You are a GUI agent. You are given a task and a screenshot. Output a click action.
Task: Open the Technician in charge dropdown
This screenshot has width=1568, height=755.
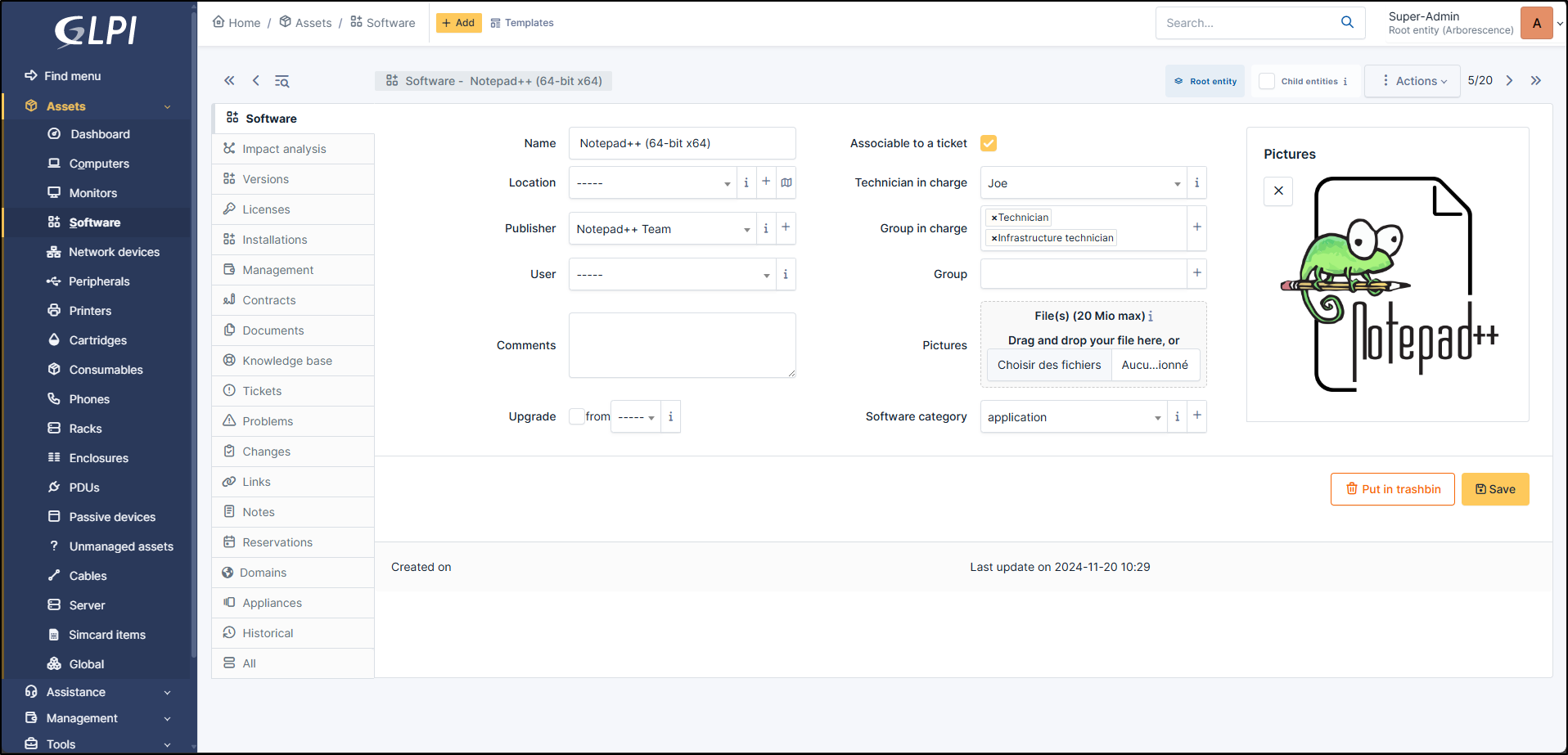coord(1084,182)
